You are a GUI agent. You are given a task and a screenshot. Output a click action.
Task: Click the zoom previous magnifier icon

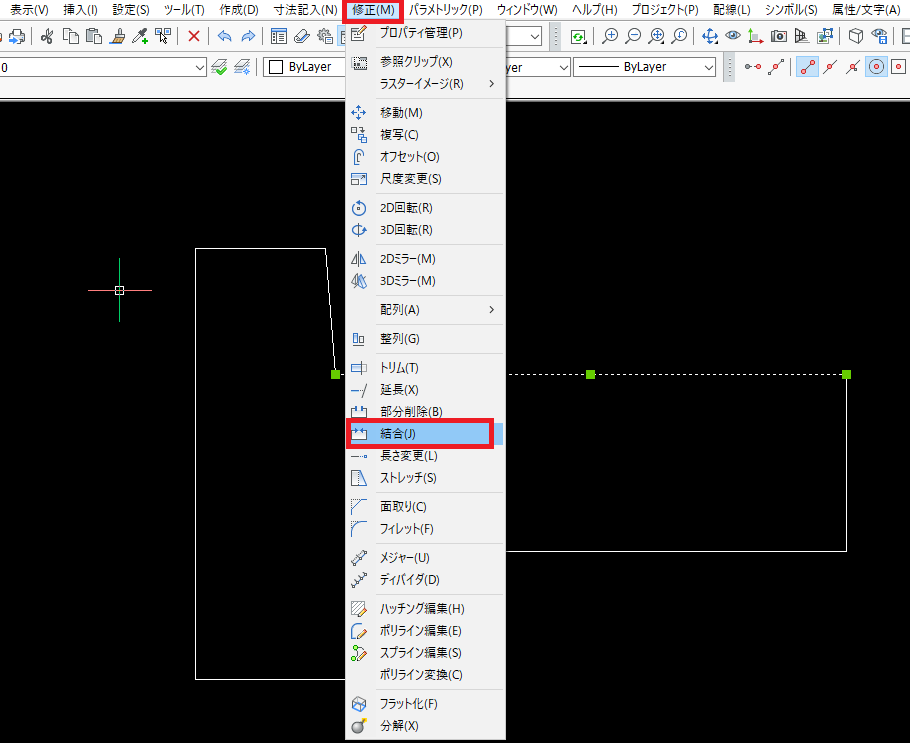679,37
